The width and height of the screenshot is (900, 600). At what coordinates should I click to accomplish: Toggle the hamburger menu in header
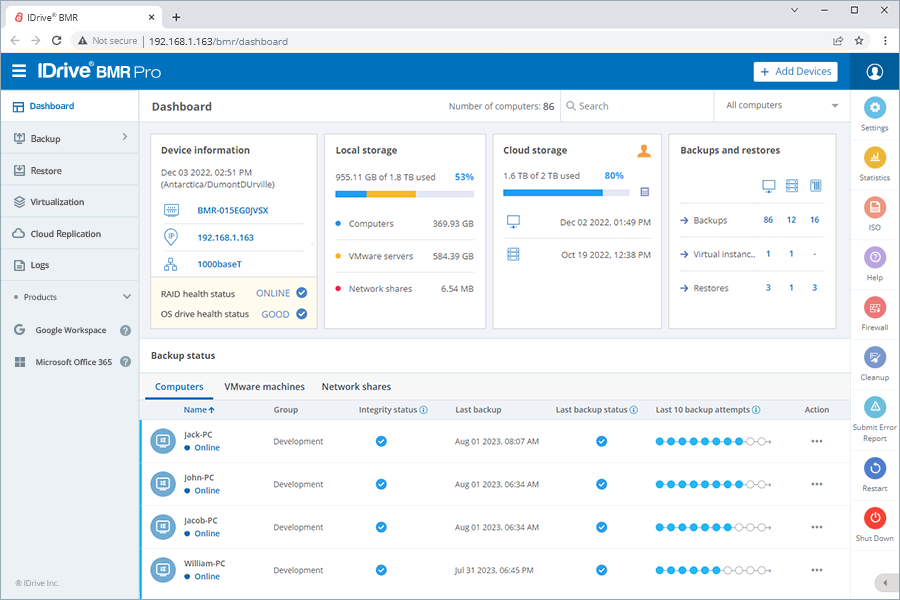(19, 71)
